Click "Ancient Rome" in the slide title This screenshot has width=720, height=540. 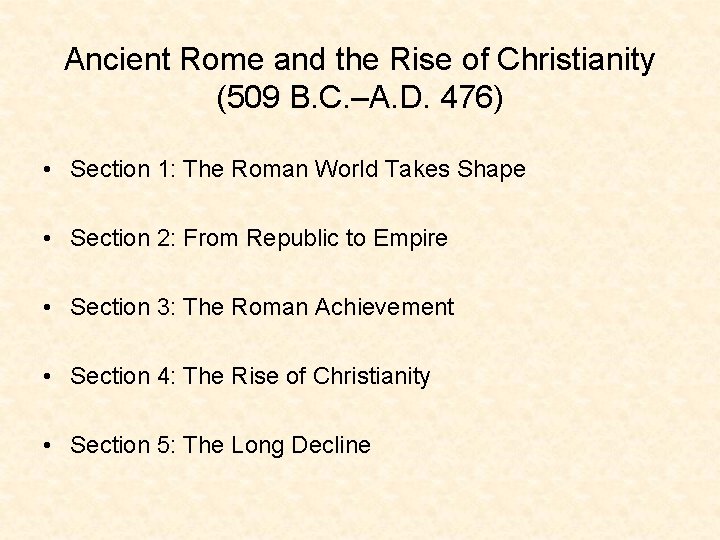(164, 59)
